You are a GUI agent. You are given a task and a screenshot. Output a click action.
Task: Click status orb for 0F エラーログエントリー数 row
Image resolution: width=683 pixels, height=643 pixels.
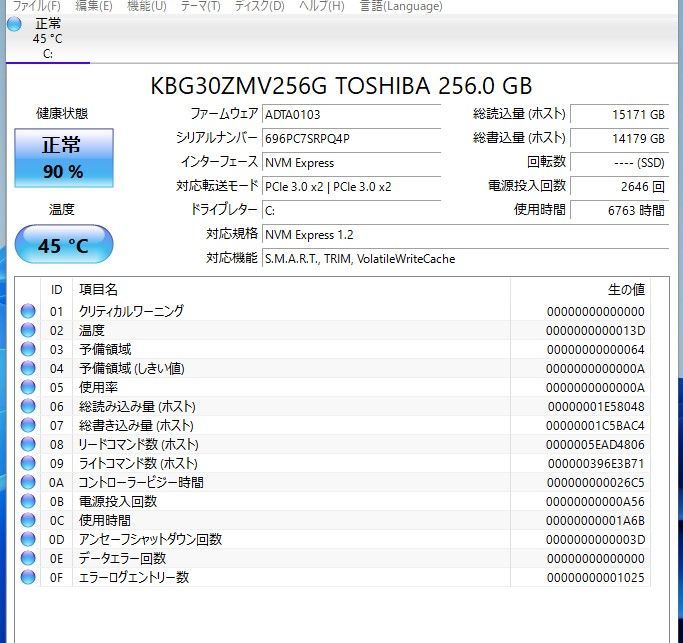[x=28, y=577]
